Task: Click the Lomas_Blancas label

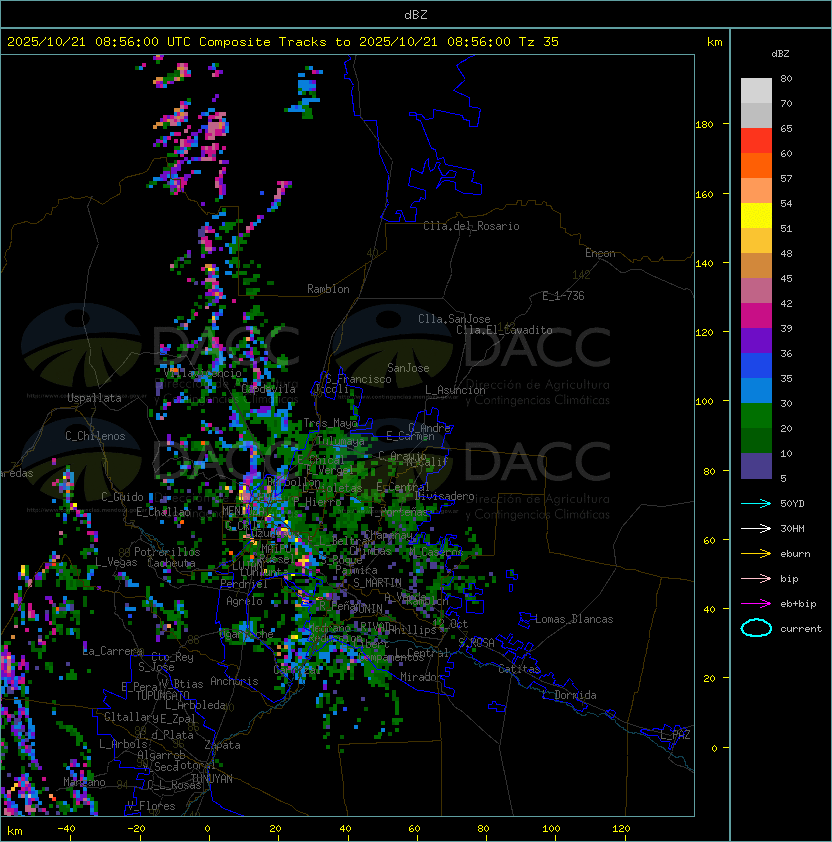Action: click(574, 619)
